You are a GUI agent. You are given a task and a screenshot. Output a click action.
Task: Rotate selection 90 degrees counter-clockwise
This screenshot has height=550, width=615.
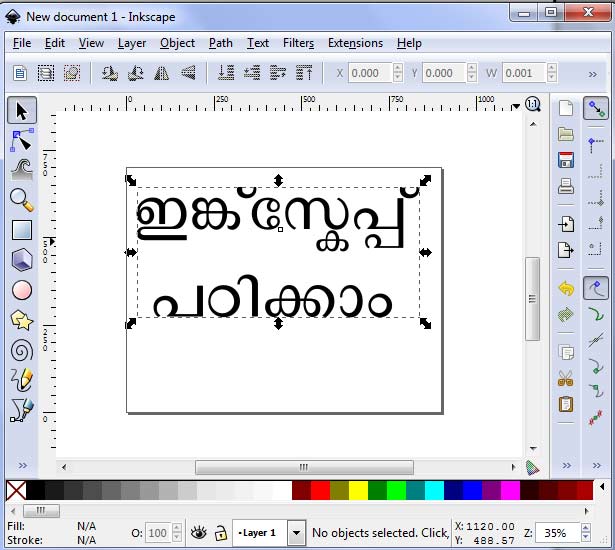pos(109,73)
